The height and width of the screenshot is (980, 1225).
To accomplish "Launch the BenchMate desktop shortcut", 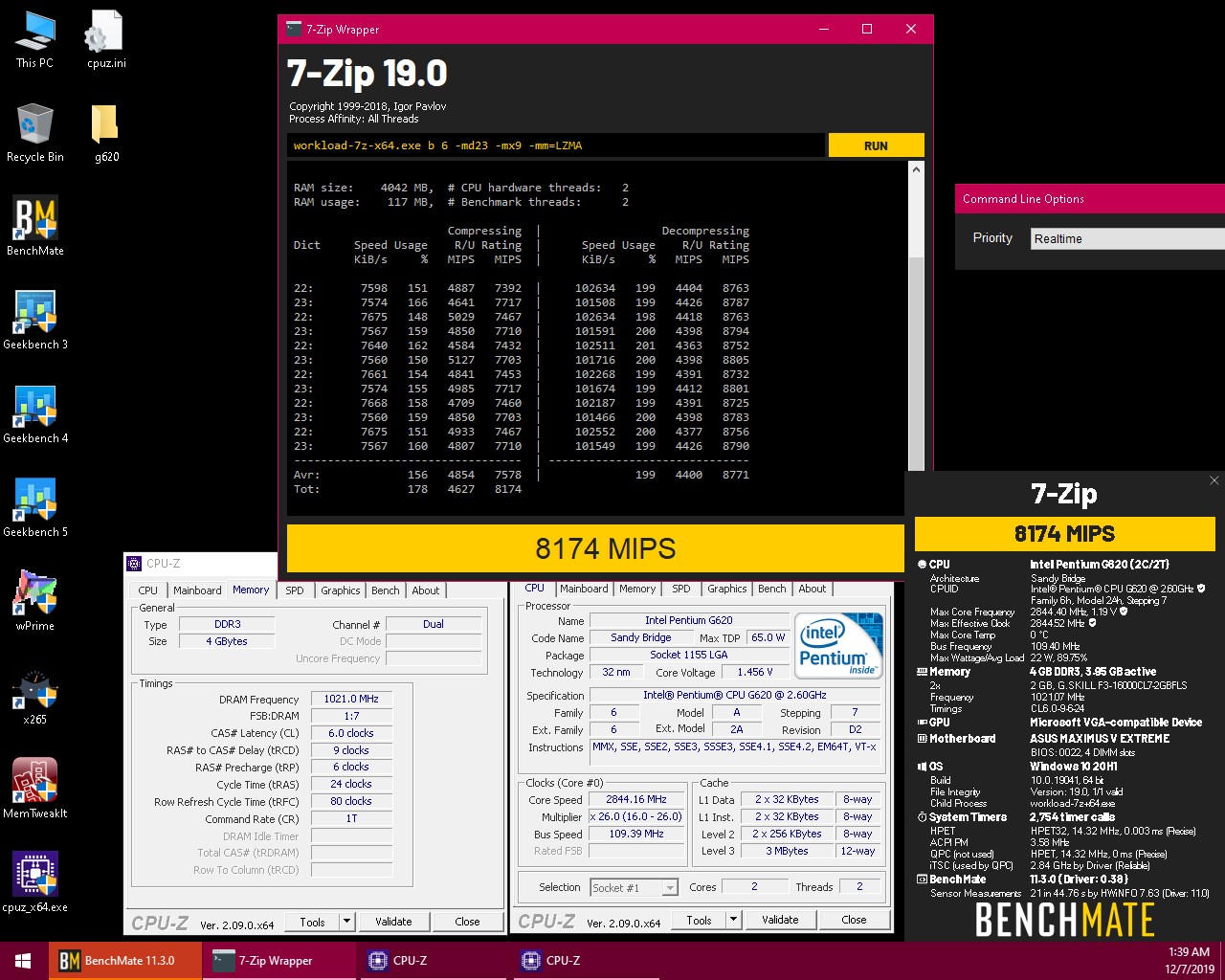I will point(34,226).
